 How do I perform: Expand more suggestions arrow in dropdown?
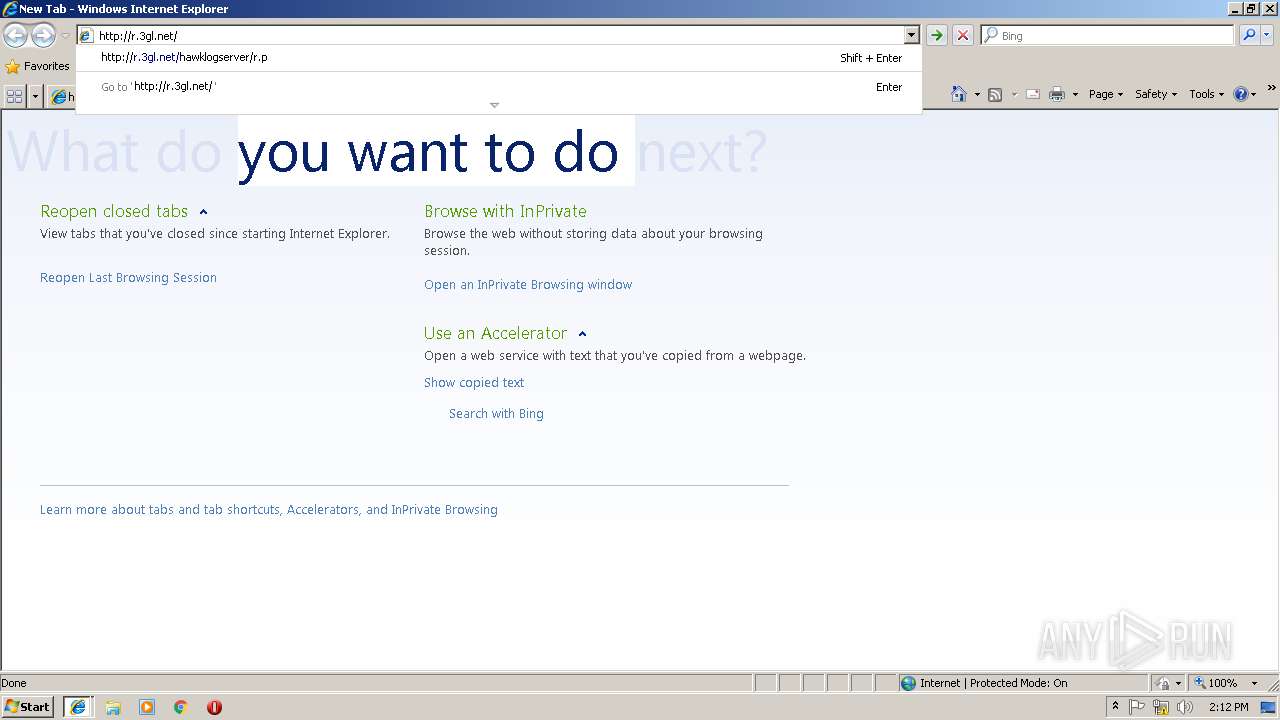[x=494, y=105]
